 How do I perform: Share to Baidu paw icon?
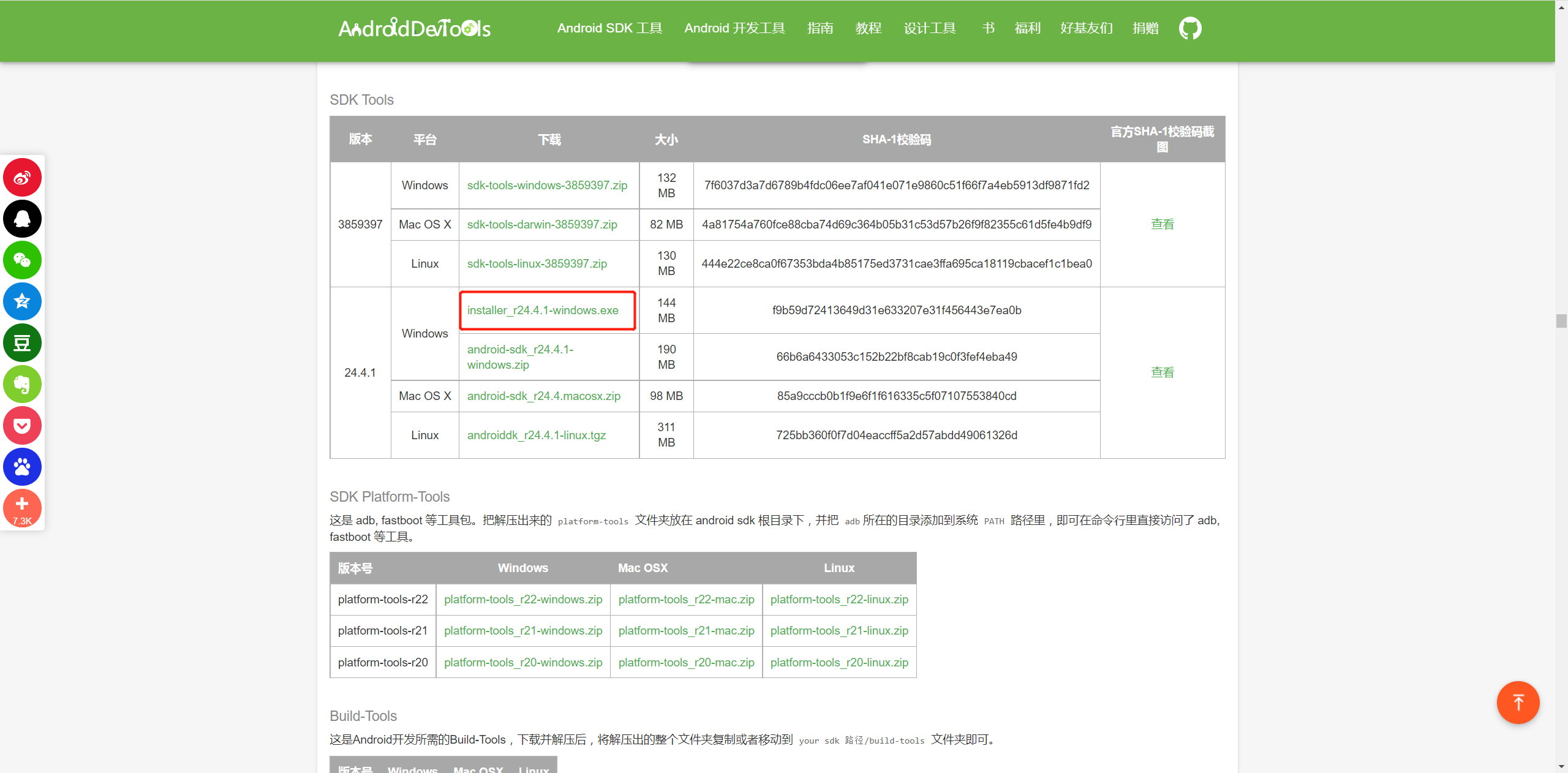[22, 467]
